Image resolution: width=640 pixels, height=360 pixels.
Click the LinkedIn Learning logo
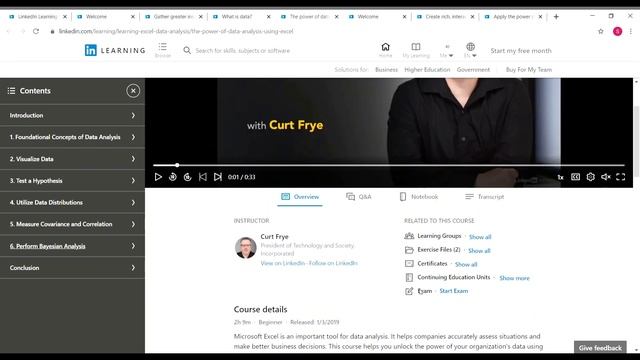pos(115,50)
